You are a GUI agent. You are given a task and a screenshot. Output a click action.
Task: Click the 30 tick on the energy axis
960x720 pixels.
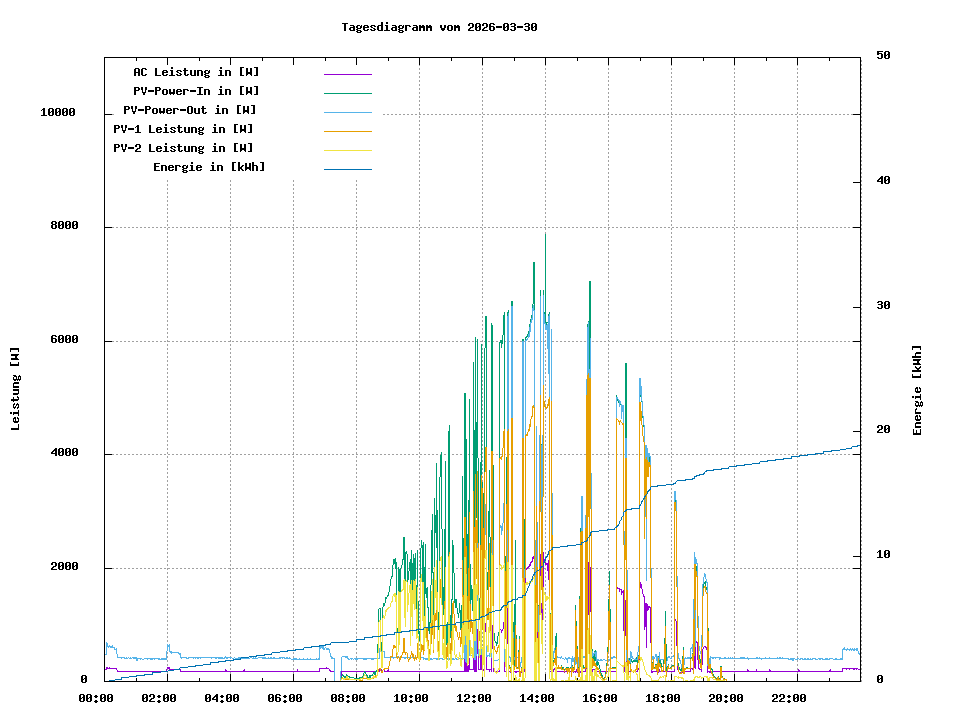883,306
